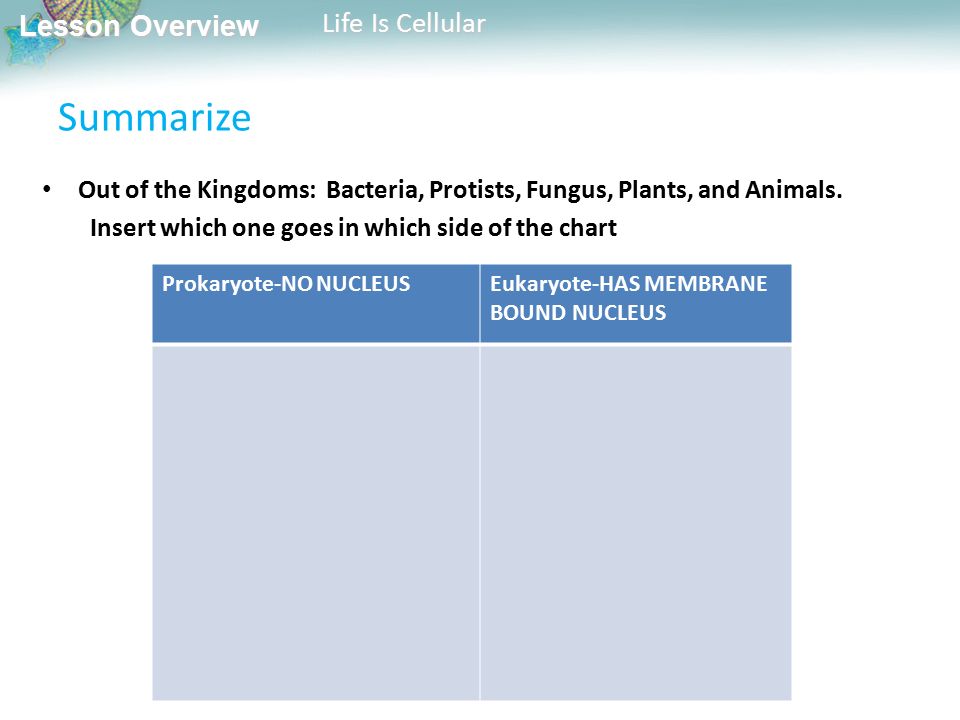Click the Summarize slide title
The width and height of the screenshot is (960, 720).
point(154,118)
